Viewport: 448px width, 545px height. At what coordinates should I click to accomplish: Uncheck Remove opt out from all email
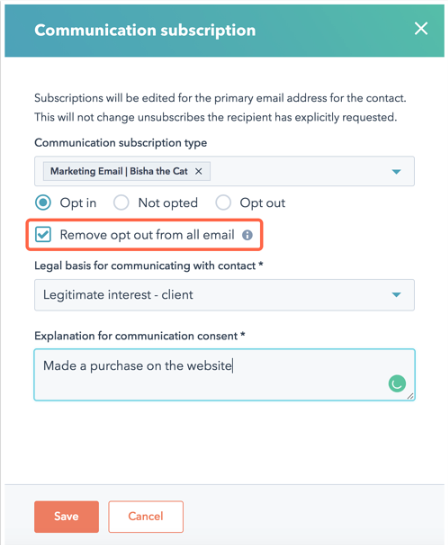[x=43, y=235]
